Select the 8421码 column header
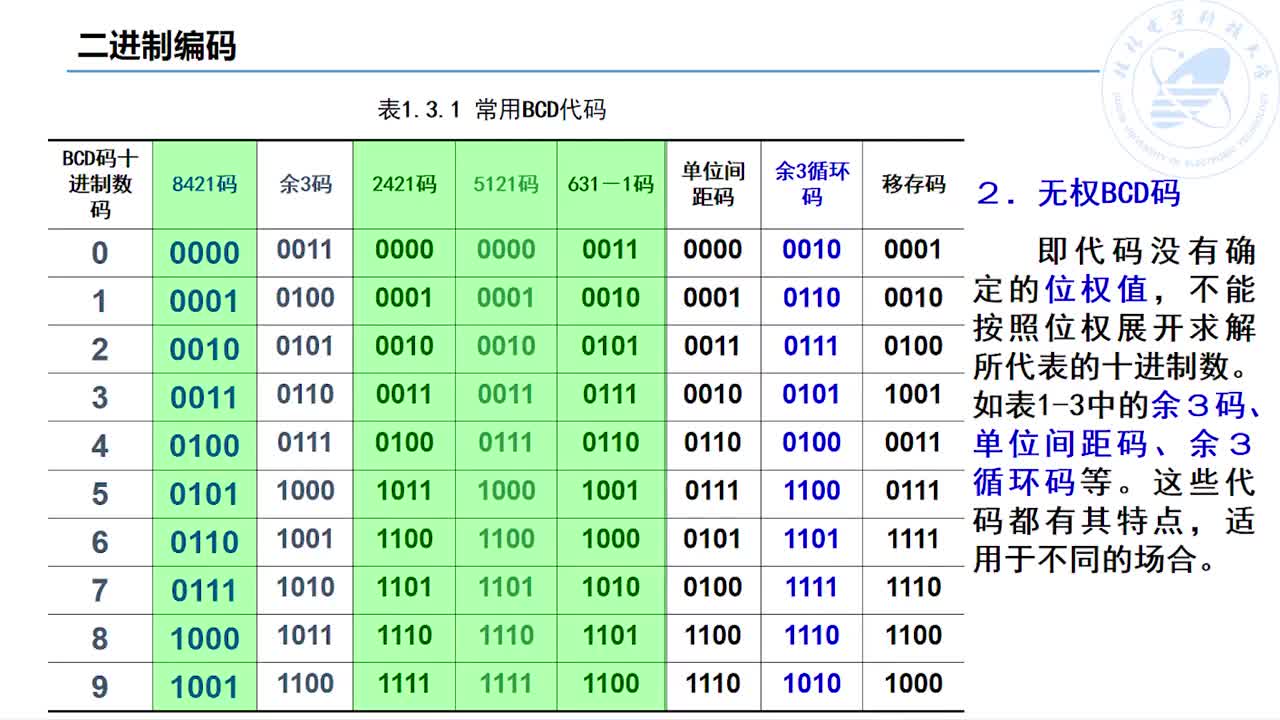The height and width of the screenshot is (720, 1280). [x=204, y=184]
